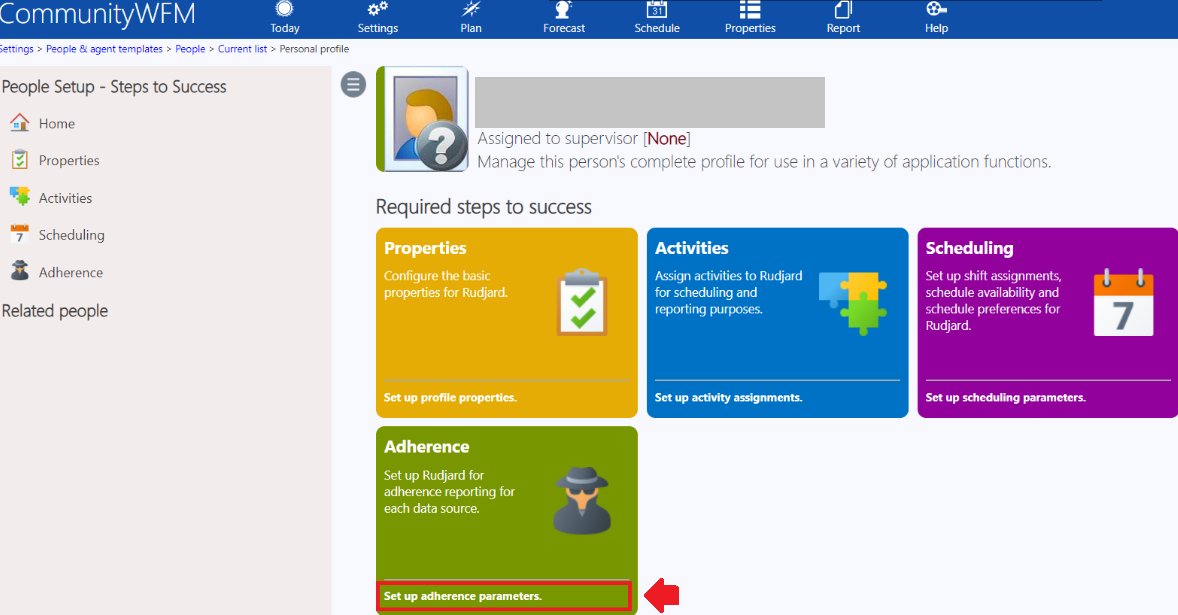Click the Activities puzzle icon in sidebar

[x=20, y=197]
